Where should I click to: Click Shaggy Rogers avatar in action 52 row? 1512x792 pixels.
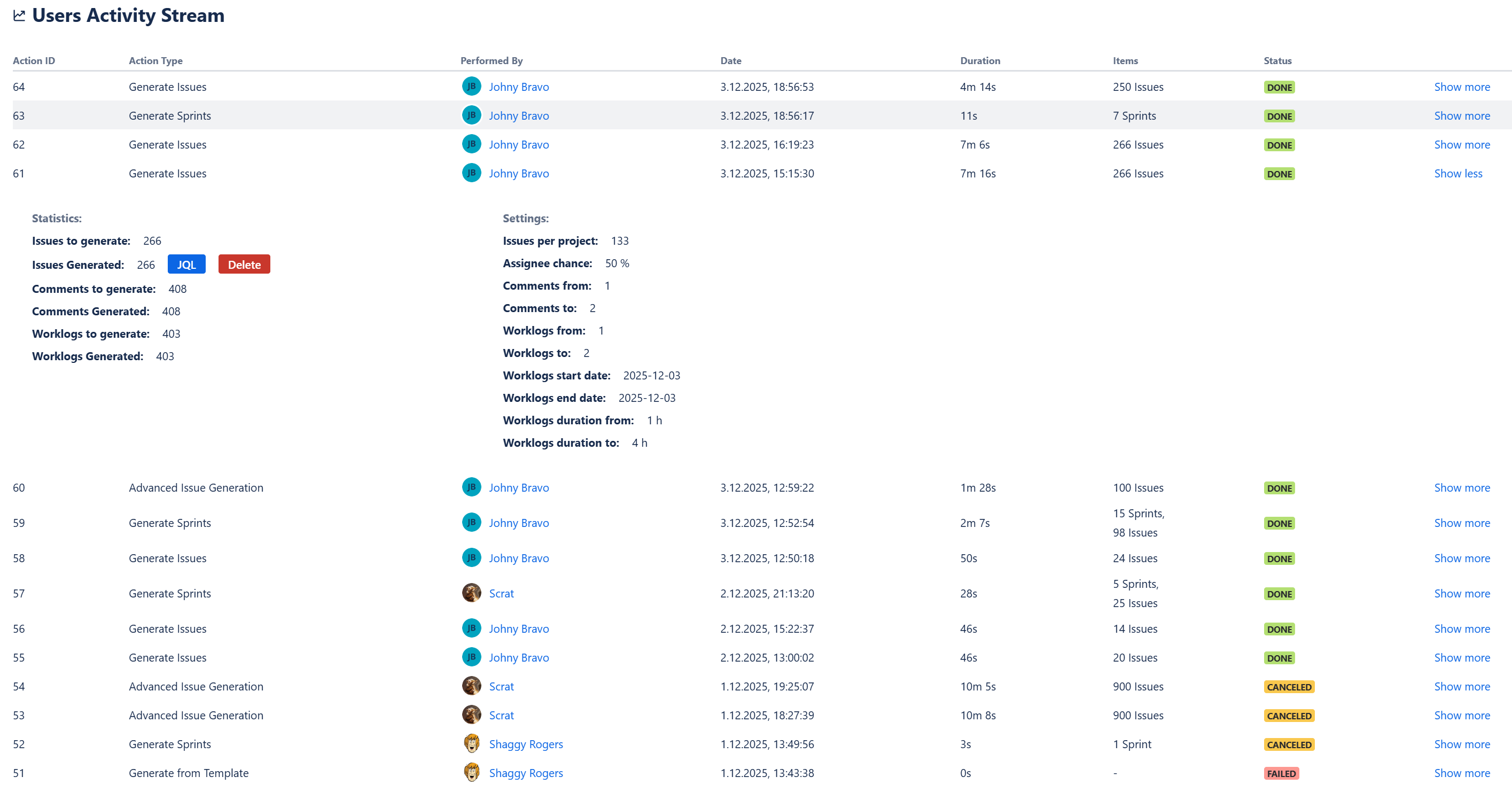(x=471, y=744)
